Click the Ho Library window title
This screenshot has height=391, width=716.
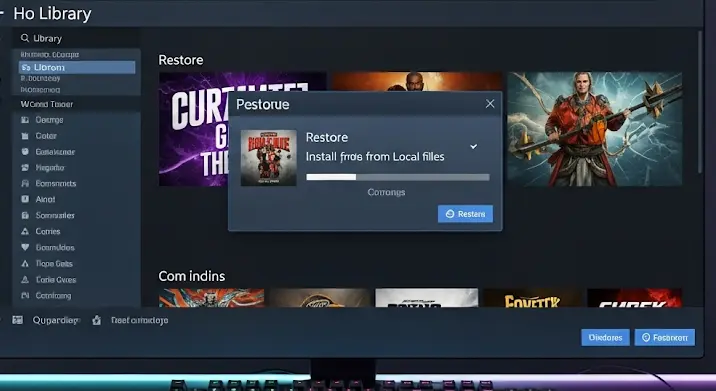(x=53, y=14)
